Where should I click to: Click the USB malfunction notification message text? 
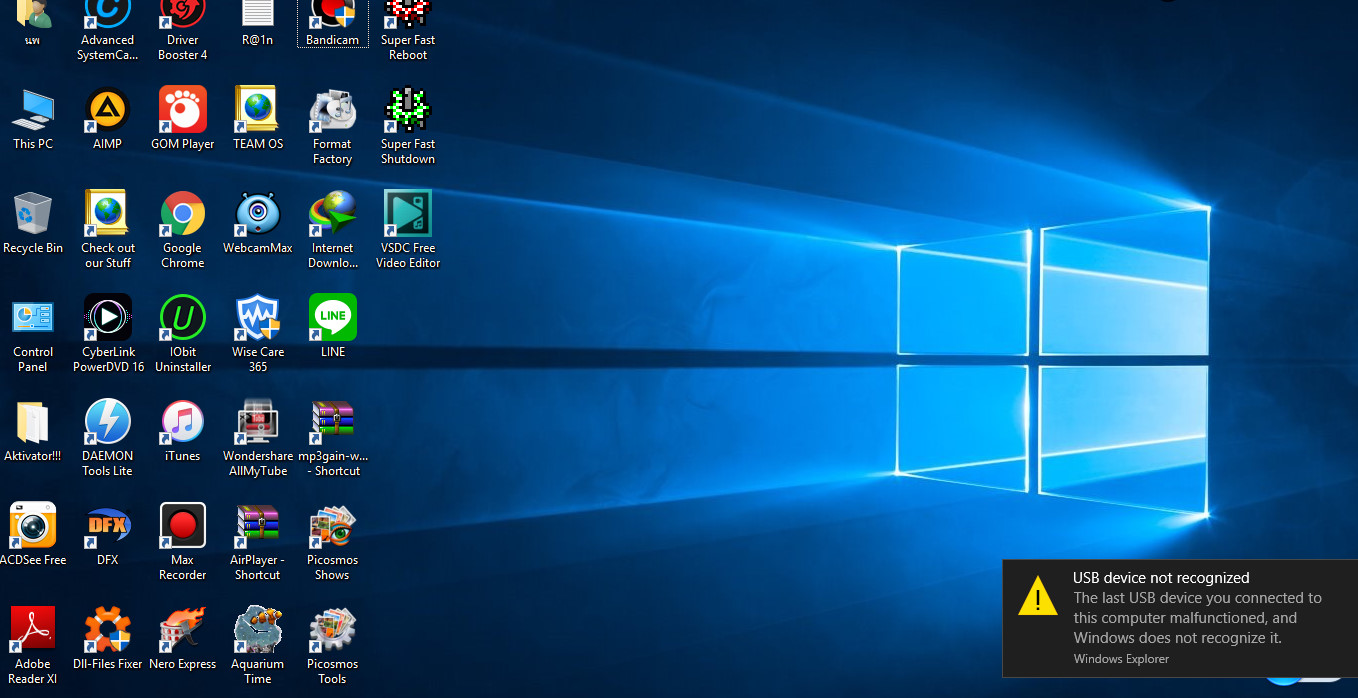[x=1198, y=618]
